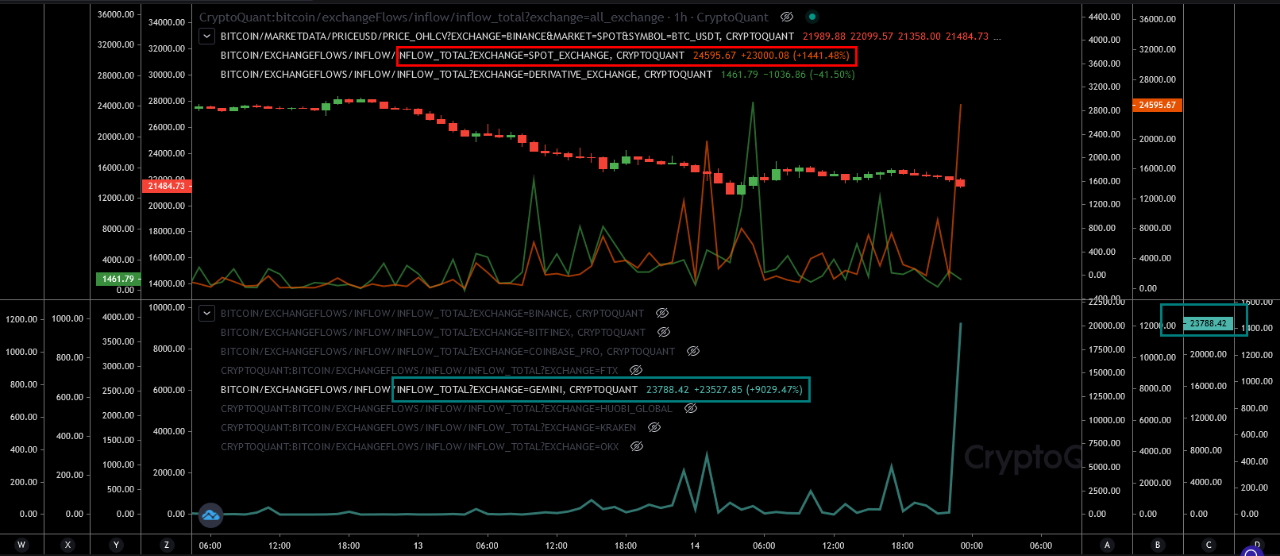Select the DERIVATIVE_EXCHANGE inflow legend entry
1280x556 pixels.
[x=467, y=74]
